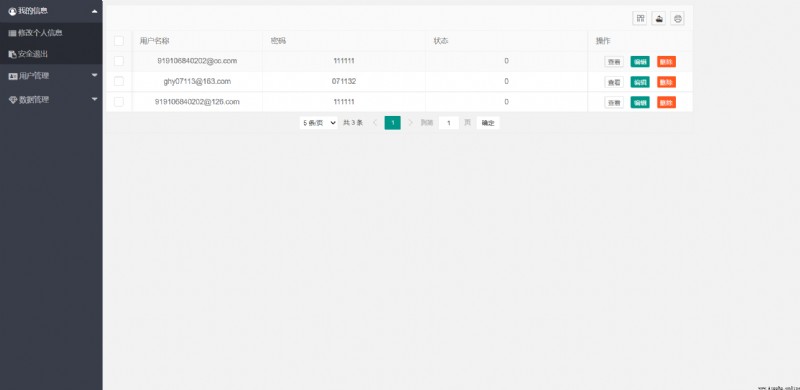
Task: Collapse the 我的信息 menu arrow
Action: (x=94, y=11)
